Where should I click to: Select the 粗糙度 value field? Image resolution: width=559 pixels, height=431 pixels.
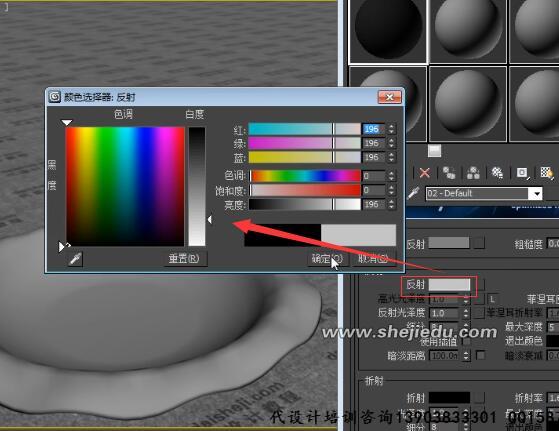[x=553, y=243]
